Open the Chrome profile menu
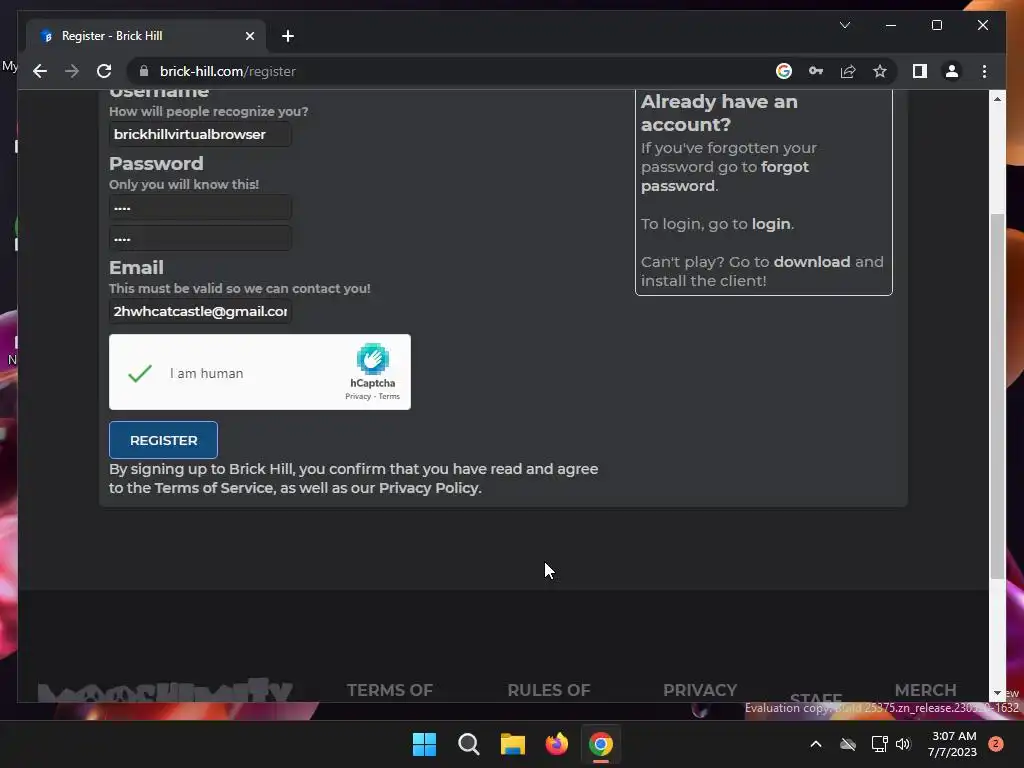1024x768 pixels. coord(952,71)
